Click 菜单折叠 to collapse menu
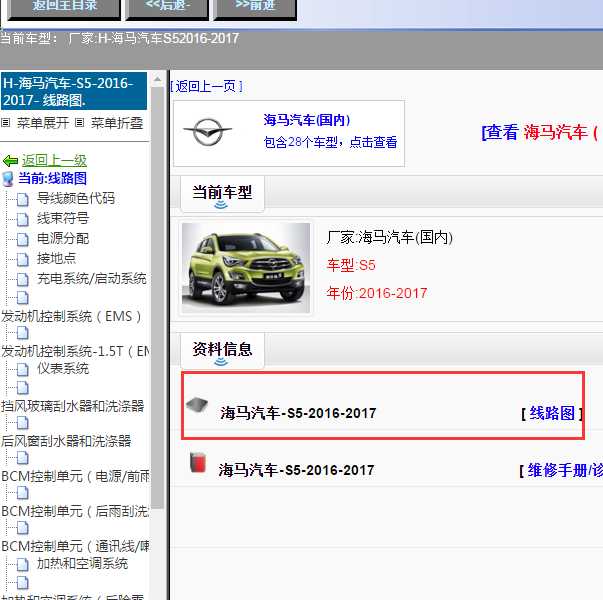This screenshot has width=603, height=600. [117, 123]
